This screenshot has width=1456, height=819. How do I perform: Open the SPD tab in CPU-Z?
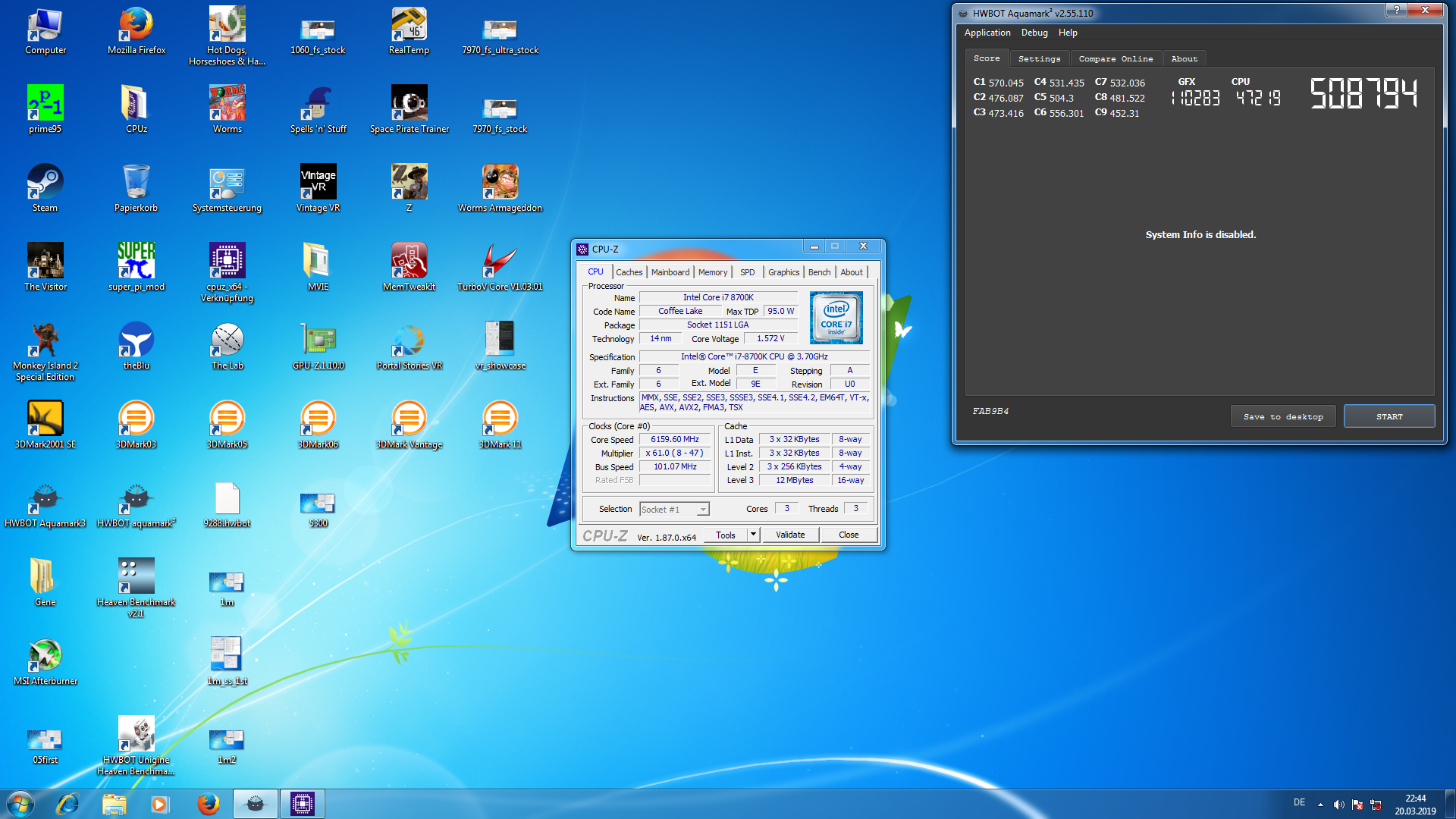747,272
